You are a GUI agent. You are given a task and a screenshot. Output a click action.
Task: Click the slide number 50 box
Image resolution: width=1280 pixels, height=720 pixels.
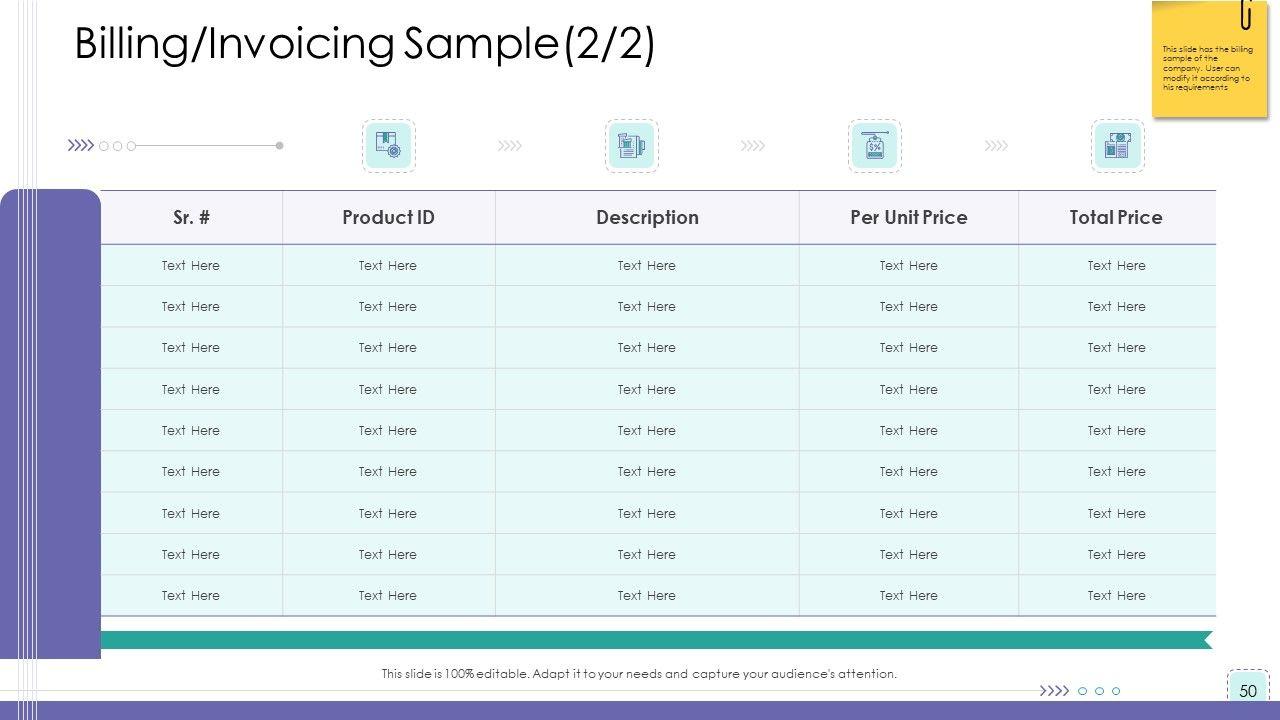[1248, 691]
